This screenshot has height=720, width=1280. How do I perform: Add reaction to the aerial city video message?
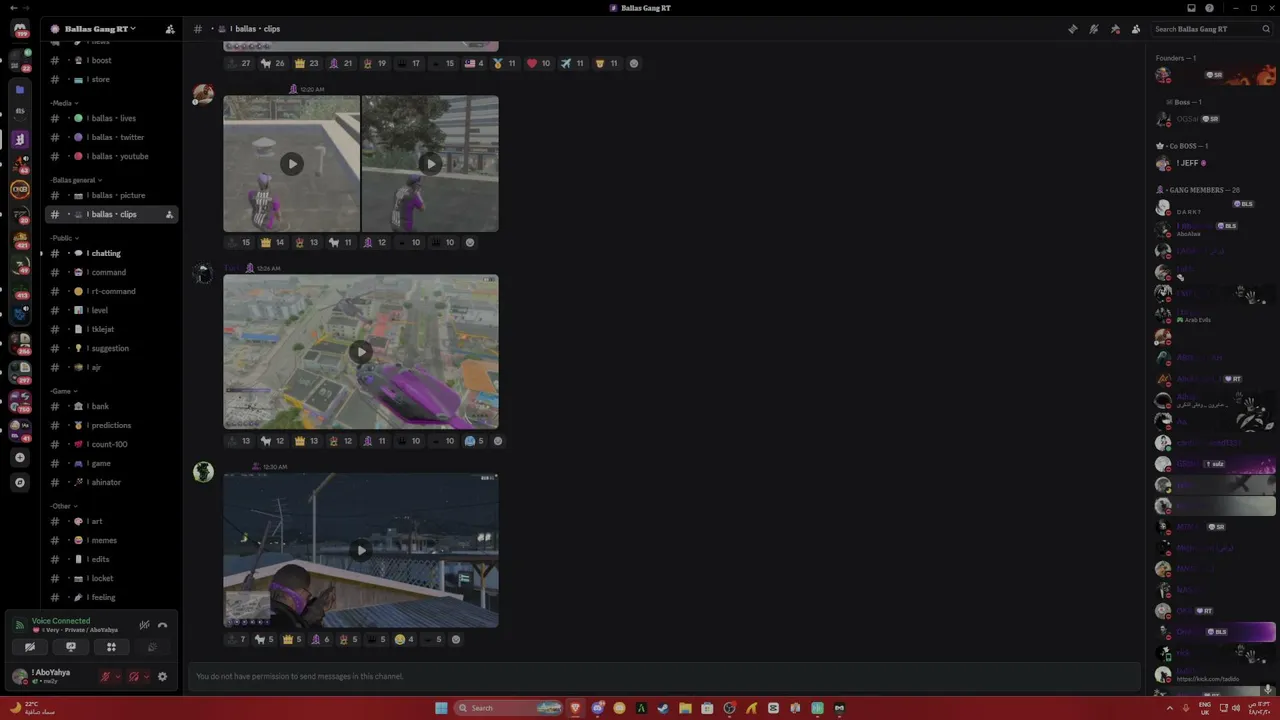[x=498, y=441]
